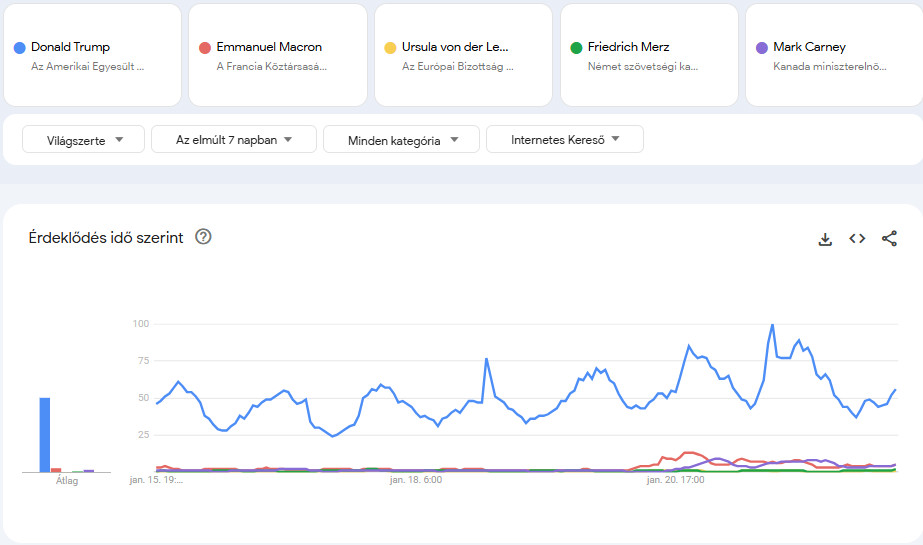Click purple dot beside Mark Carney
This screenshot has height=545, width=923.
point(762,47)
